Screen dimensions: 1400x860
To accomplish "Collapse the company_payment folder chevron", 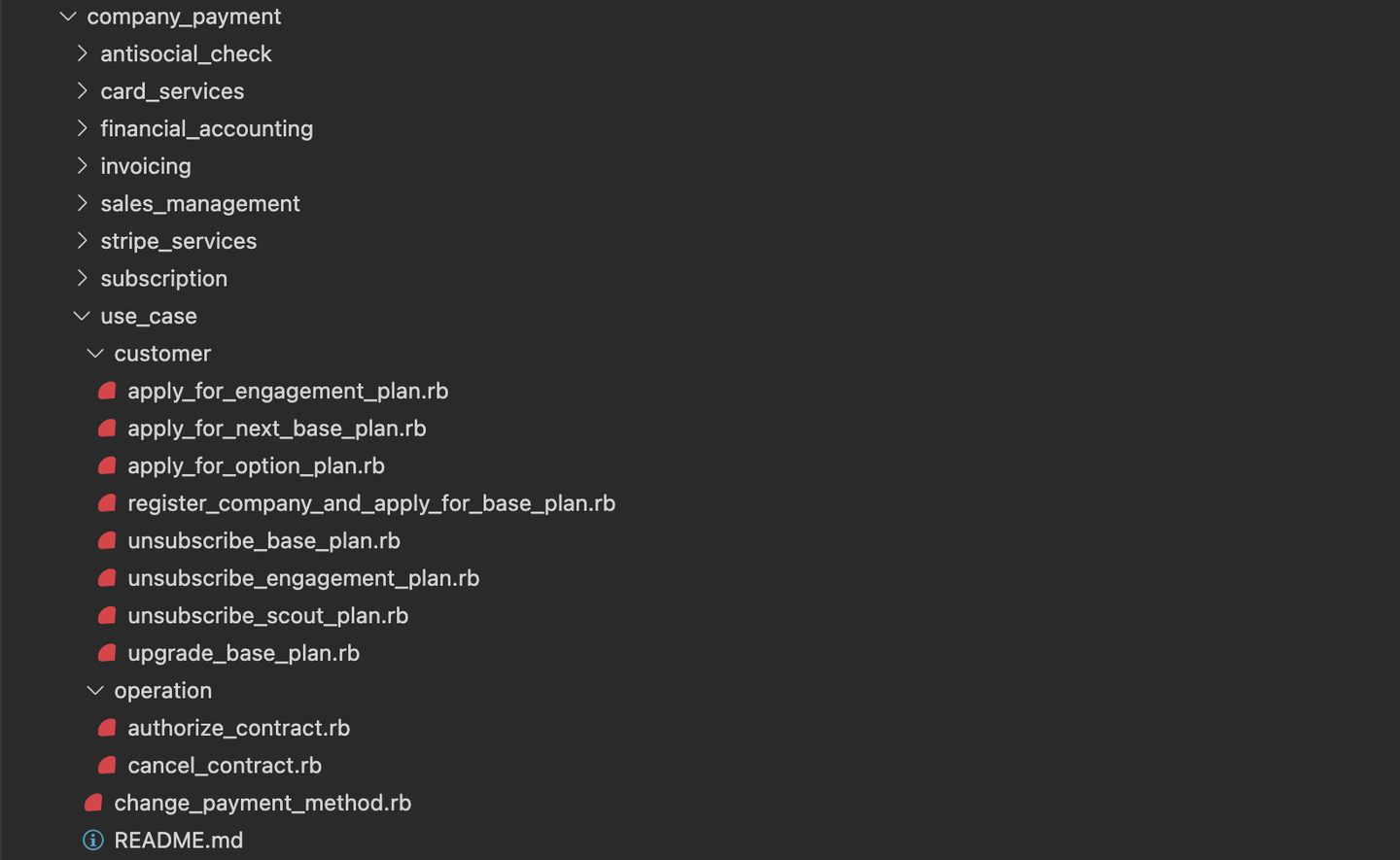I will click(x=68, y=17).
